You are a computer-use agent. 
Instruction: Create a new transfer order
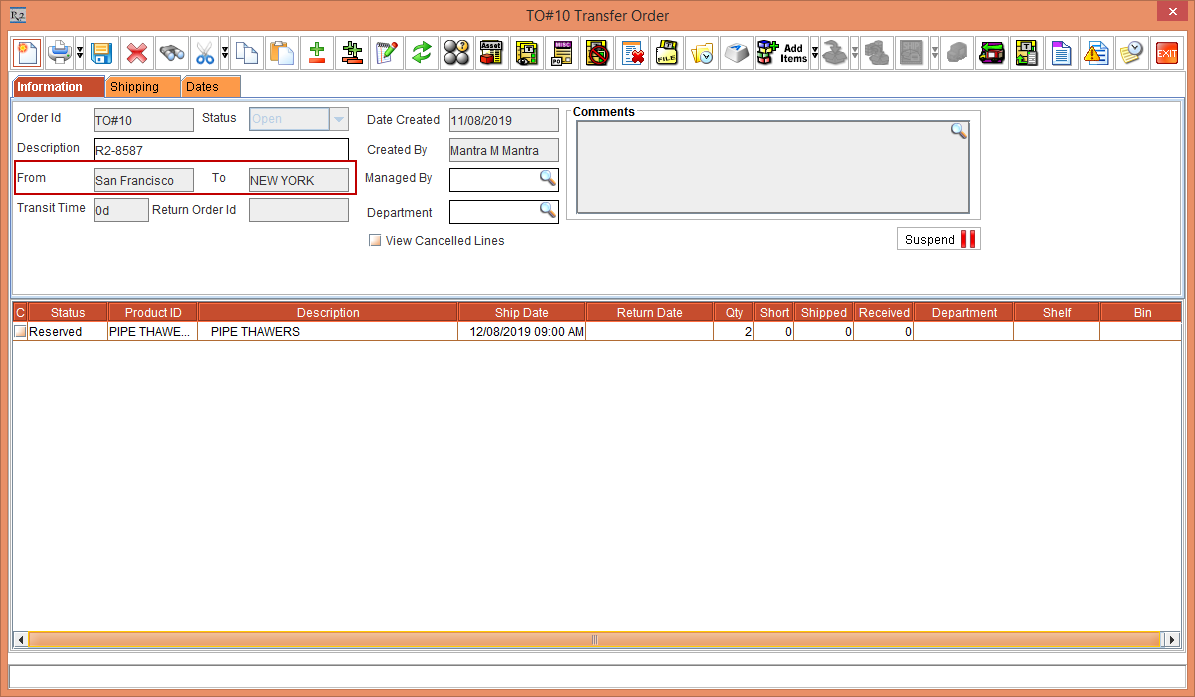click(27, 53)
